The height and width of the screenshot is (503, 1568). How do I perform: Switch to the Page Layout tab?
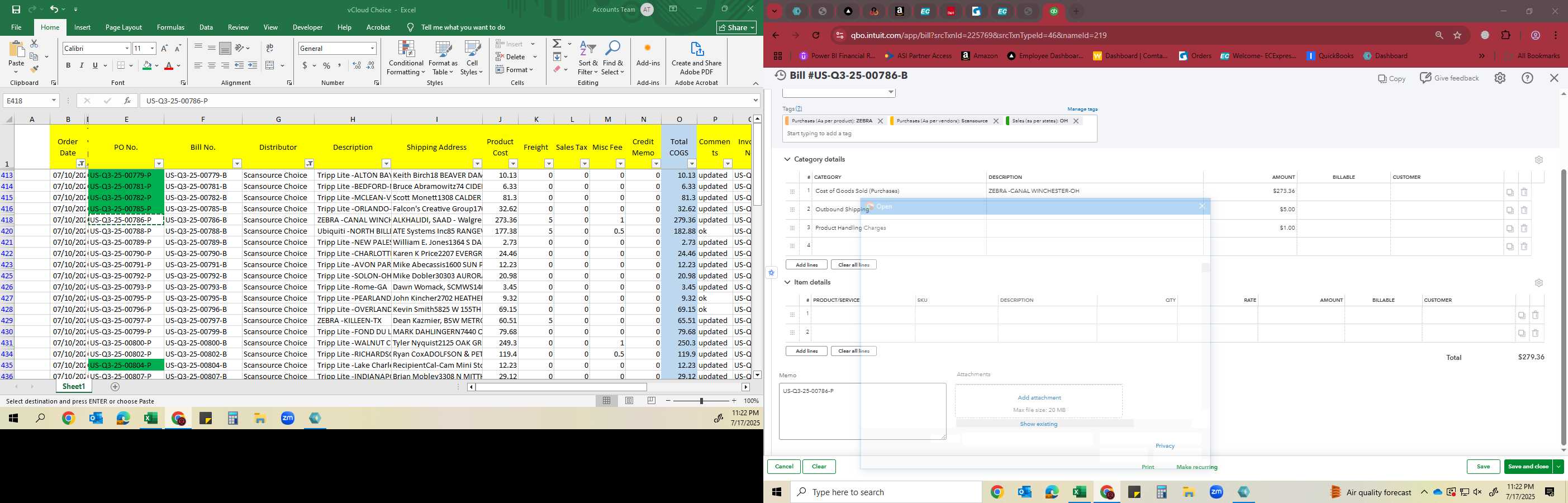click(x=123, y=27)
